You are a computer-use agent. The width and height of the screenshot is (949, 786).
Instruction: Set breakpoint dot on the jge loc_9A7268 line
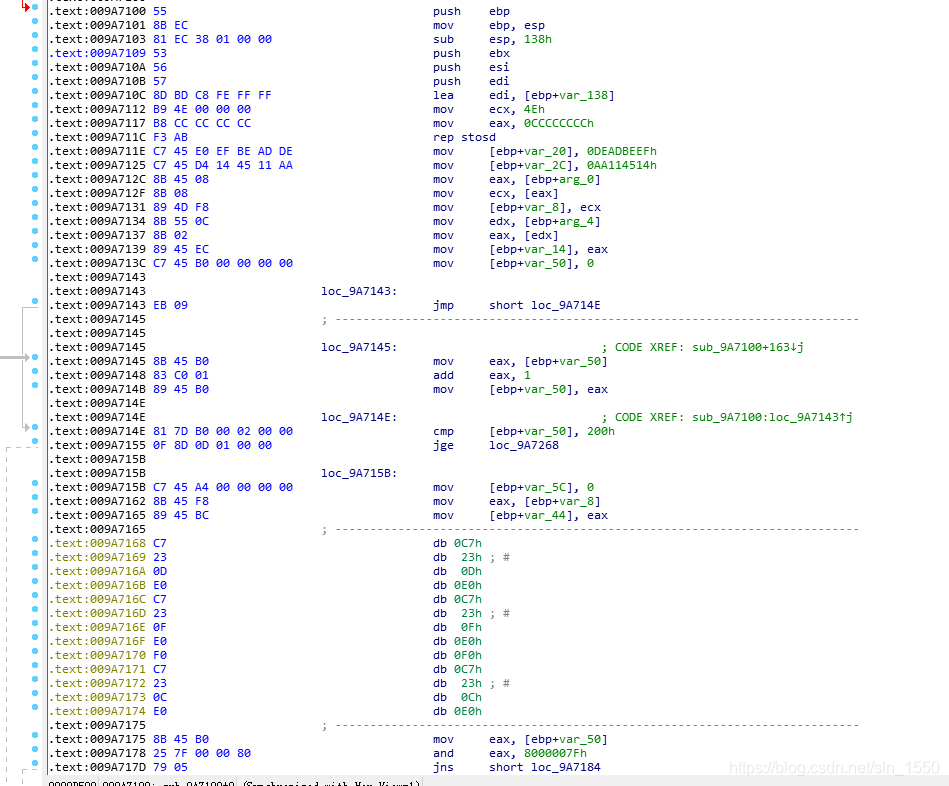(x=35, y=441)
